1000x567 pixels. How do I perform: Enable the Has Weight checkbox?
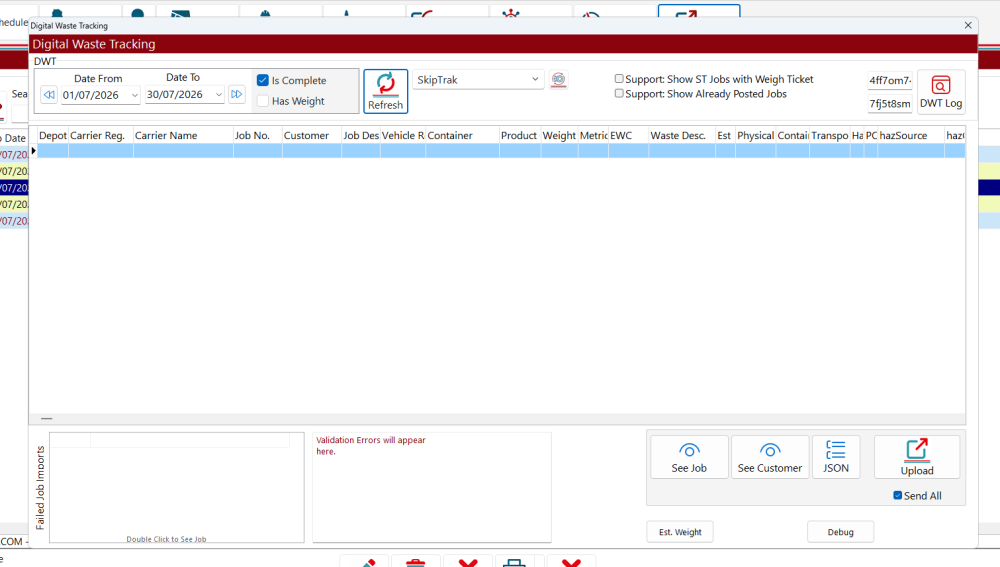(263, 101)
